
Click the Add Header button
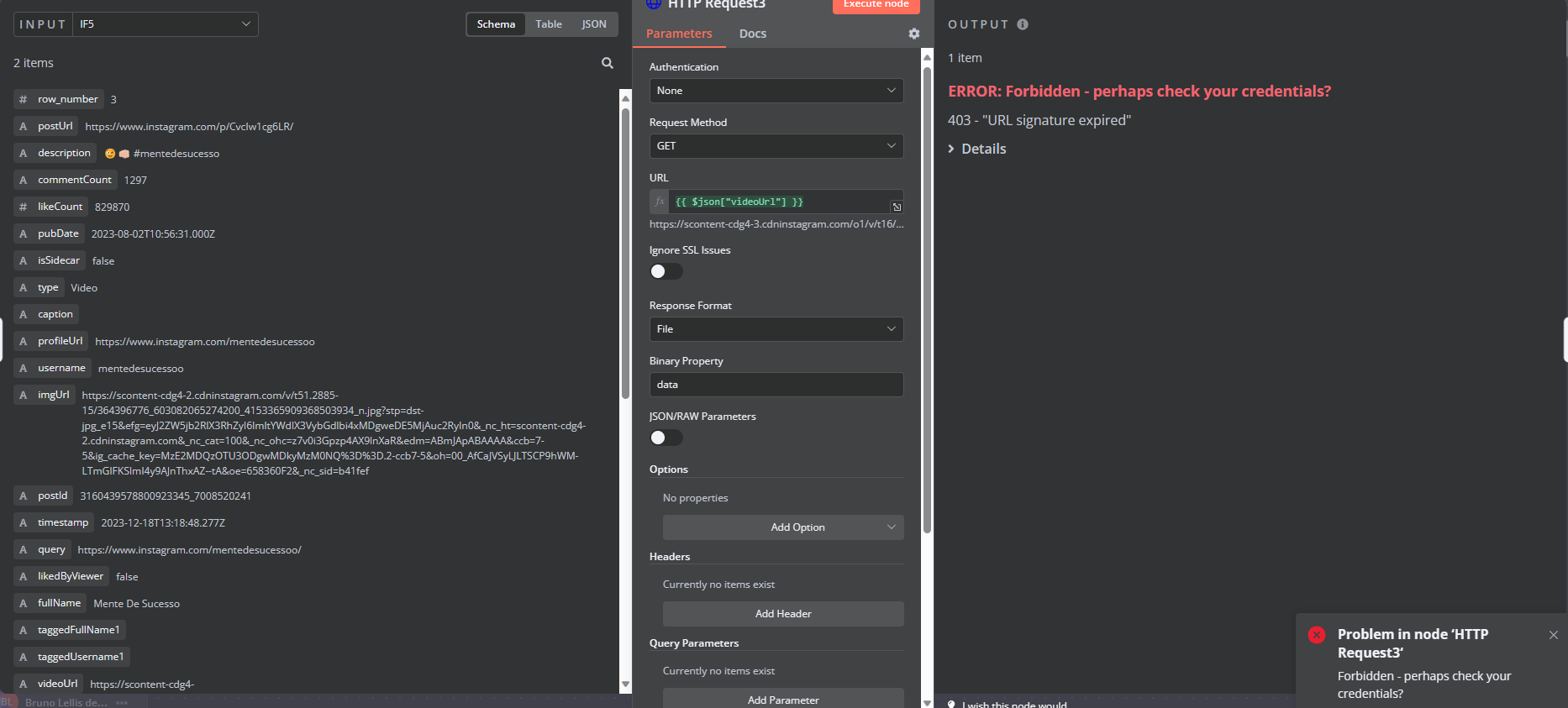pyautogui.click(x=782, y=614)
